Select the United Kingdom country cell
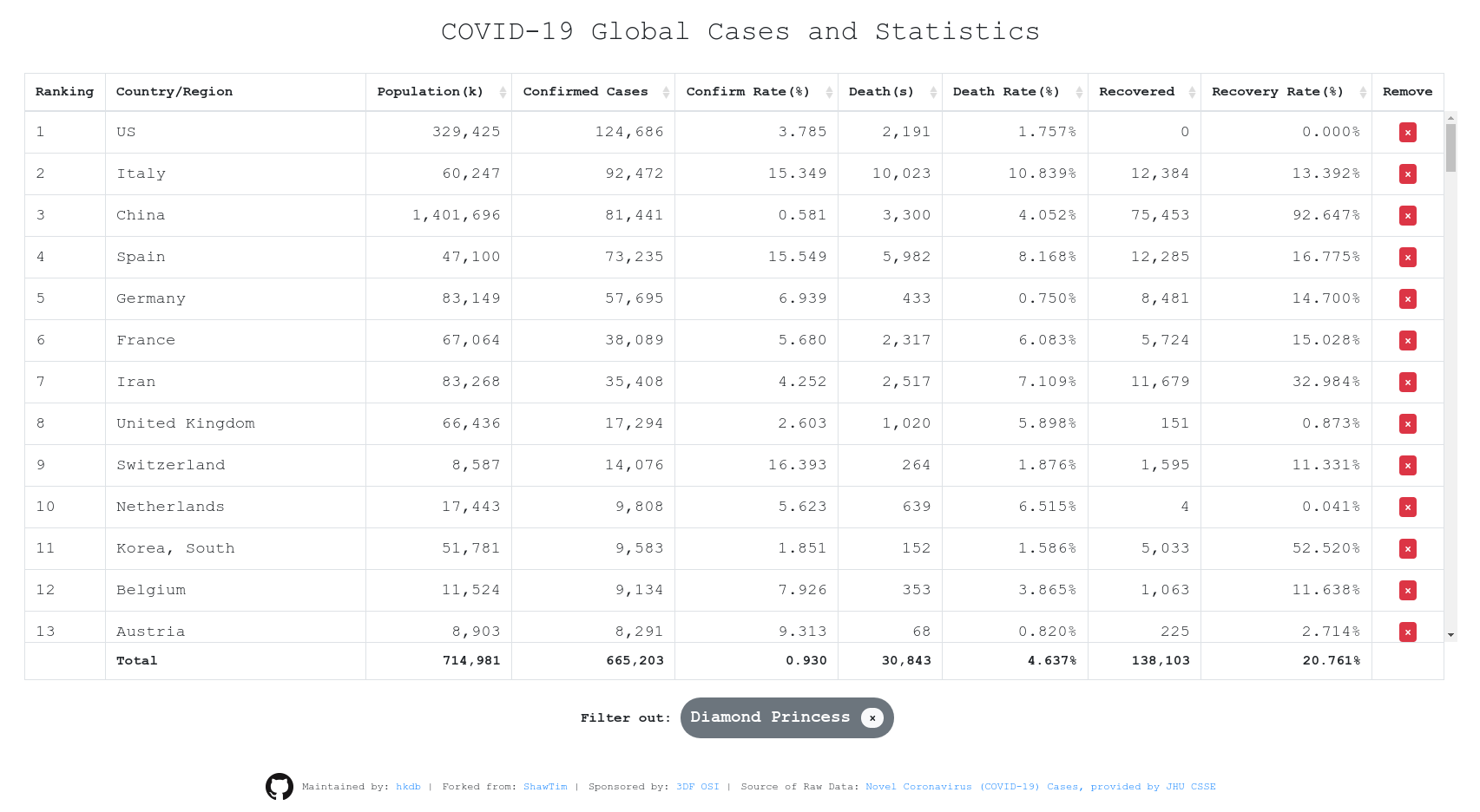The image size is (1480, 812). pos(235,423)
